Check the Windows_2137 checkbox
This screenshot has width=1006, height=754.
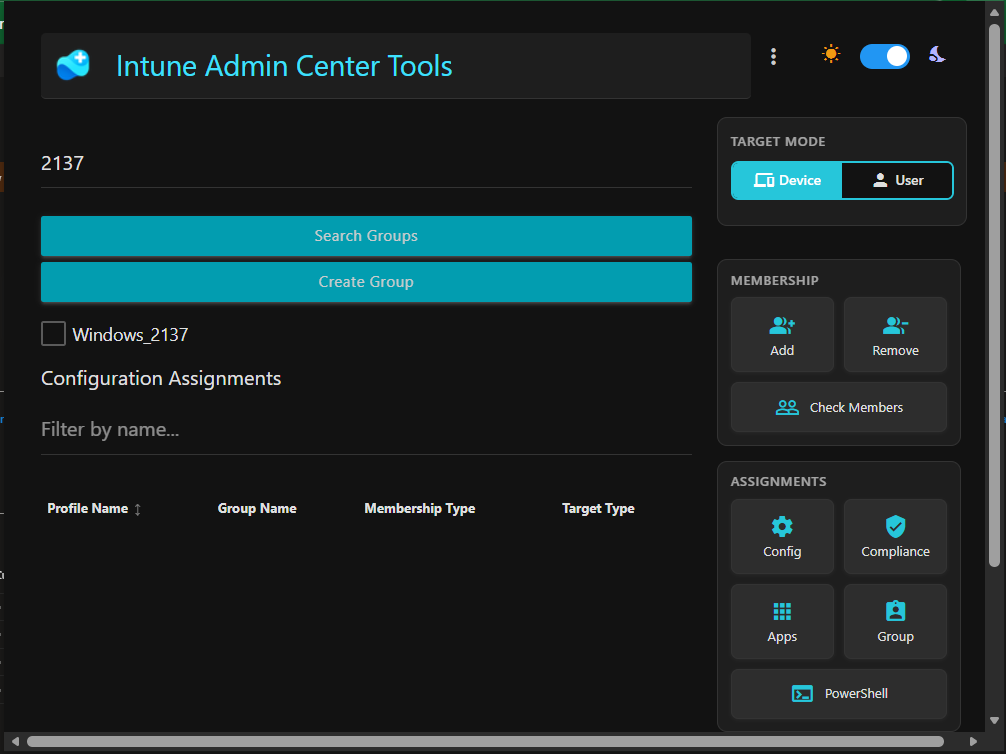pos(53,334)
